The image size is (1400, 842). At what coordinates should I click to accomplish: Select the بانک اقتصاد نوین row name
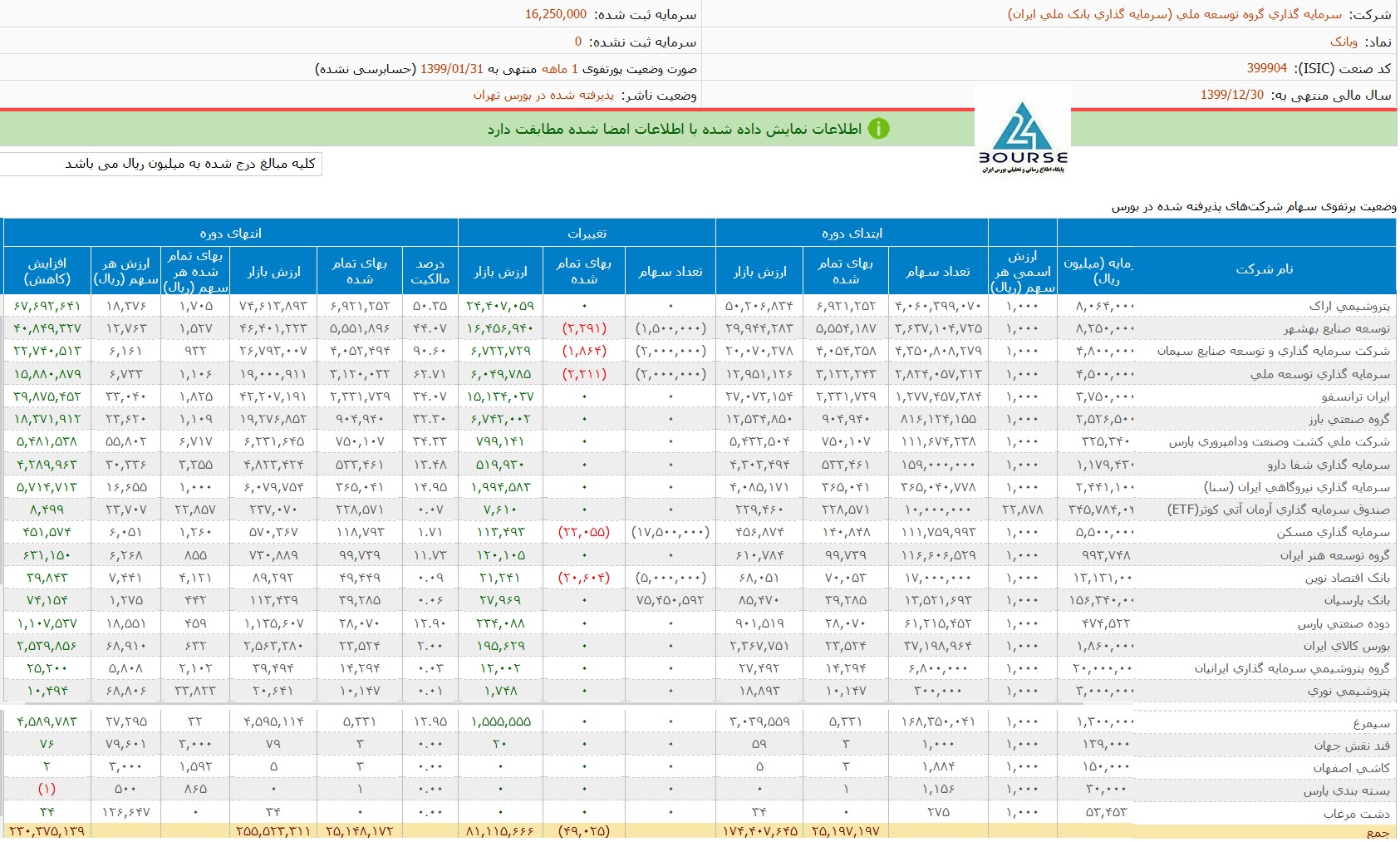[x=1347, y=578]
